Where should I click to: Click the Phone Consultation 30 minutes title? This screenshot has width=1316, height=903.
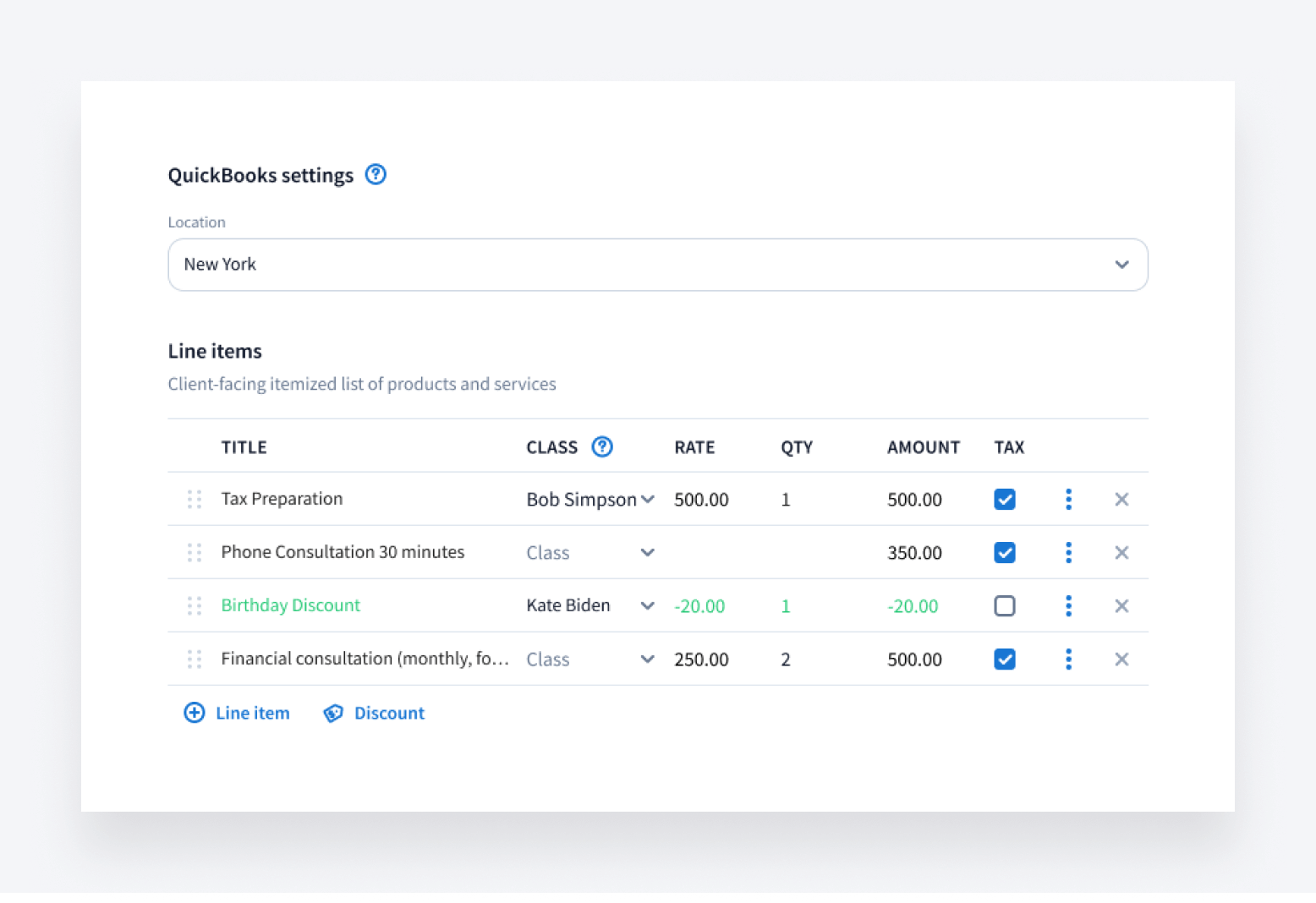(x=343, y=552)
